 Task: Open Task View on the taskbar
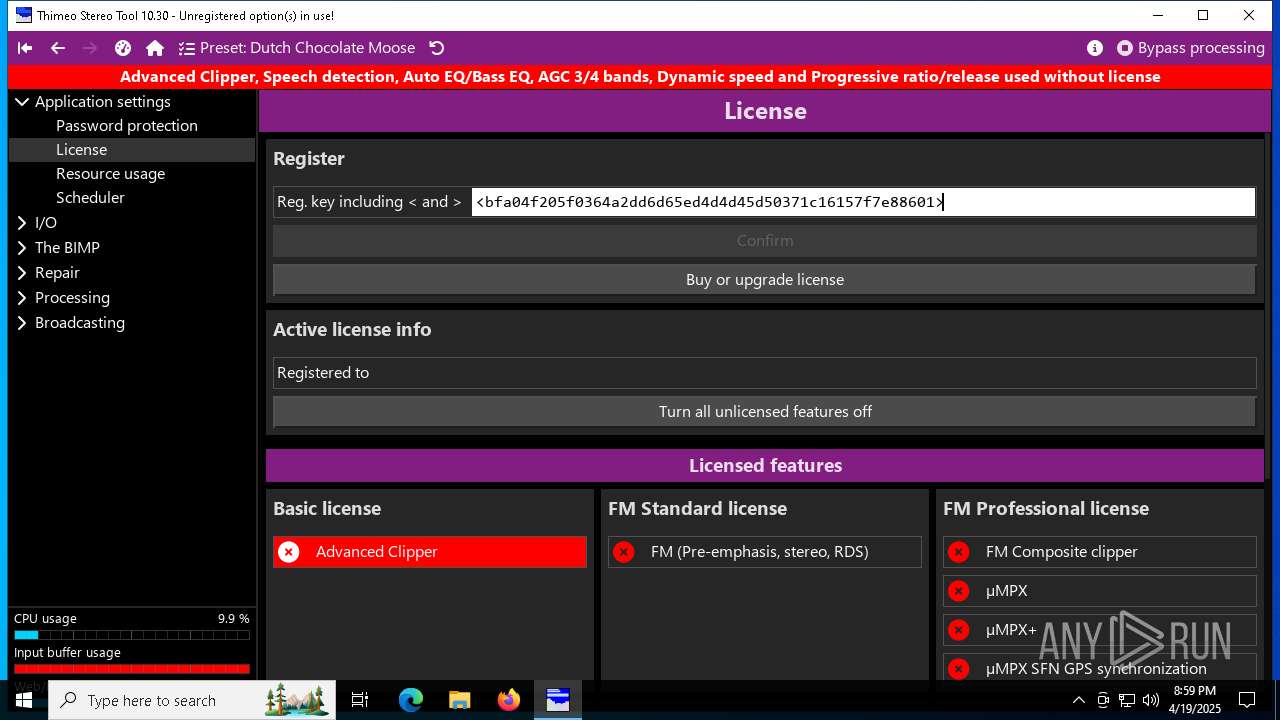(x=360, y=700)
